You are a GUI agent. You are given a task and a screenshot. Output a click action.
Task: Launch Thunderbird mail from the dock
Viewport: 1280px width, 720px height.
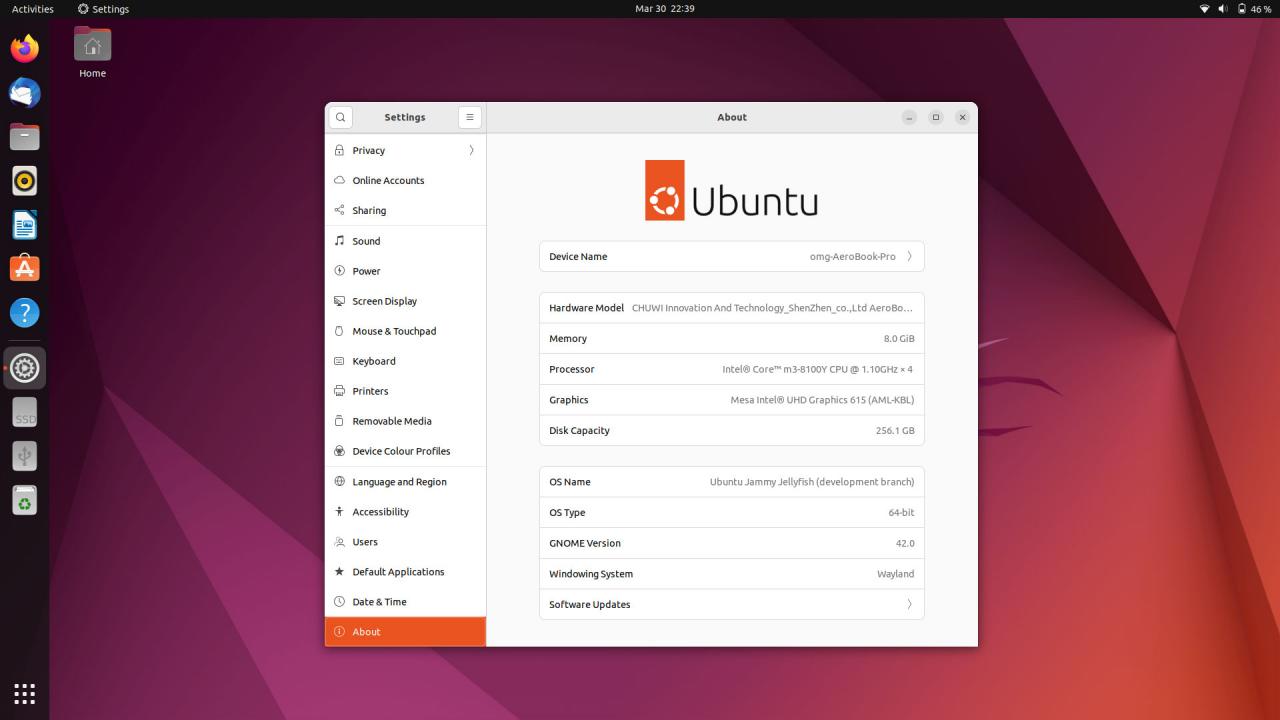pos(25,93)
